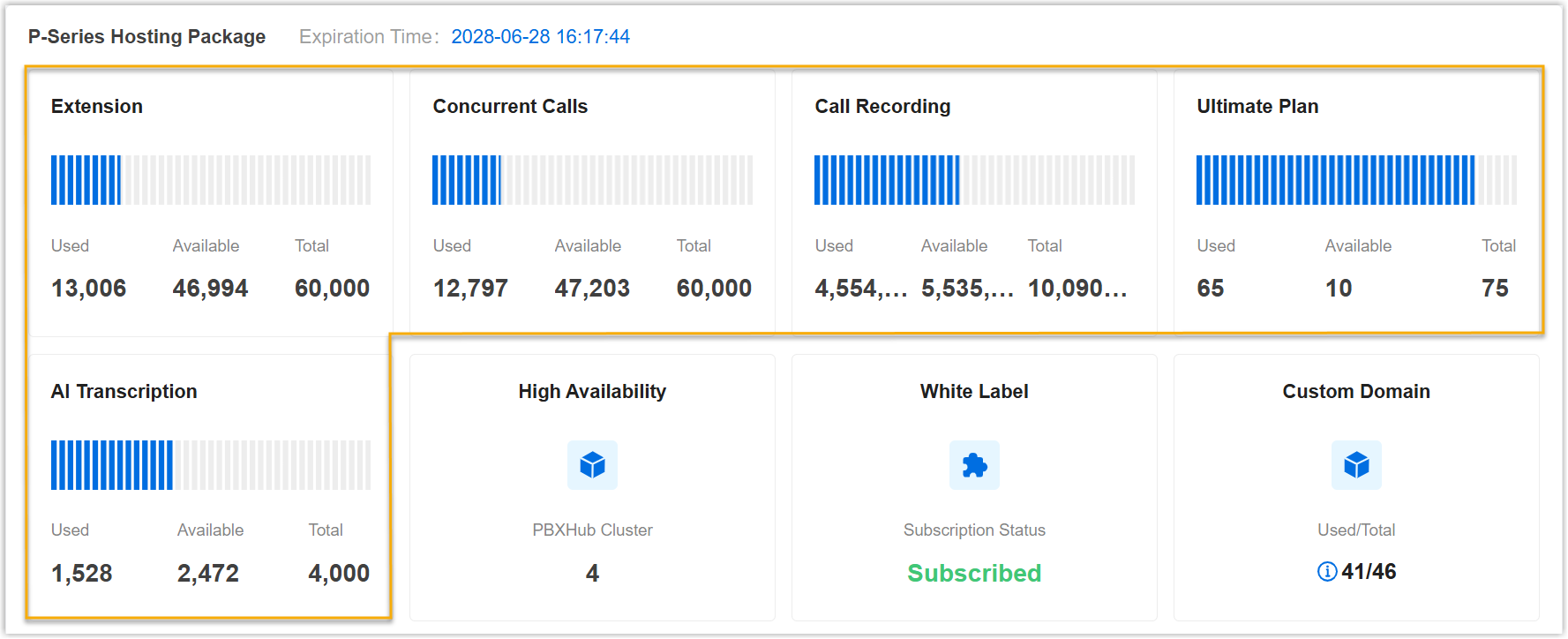Click the Call Recording usage bar

coord(974,180)
